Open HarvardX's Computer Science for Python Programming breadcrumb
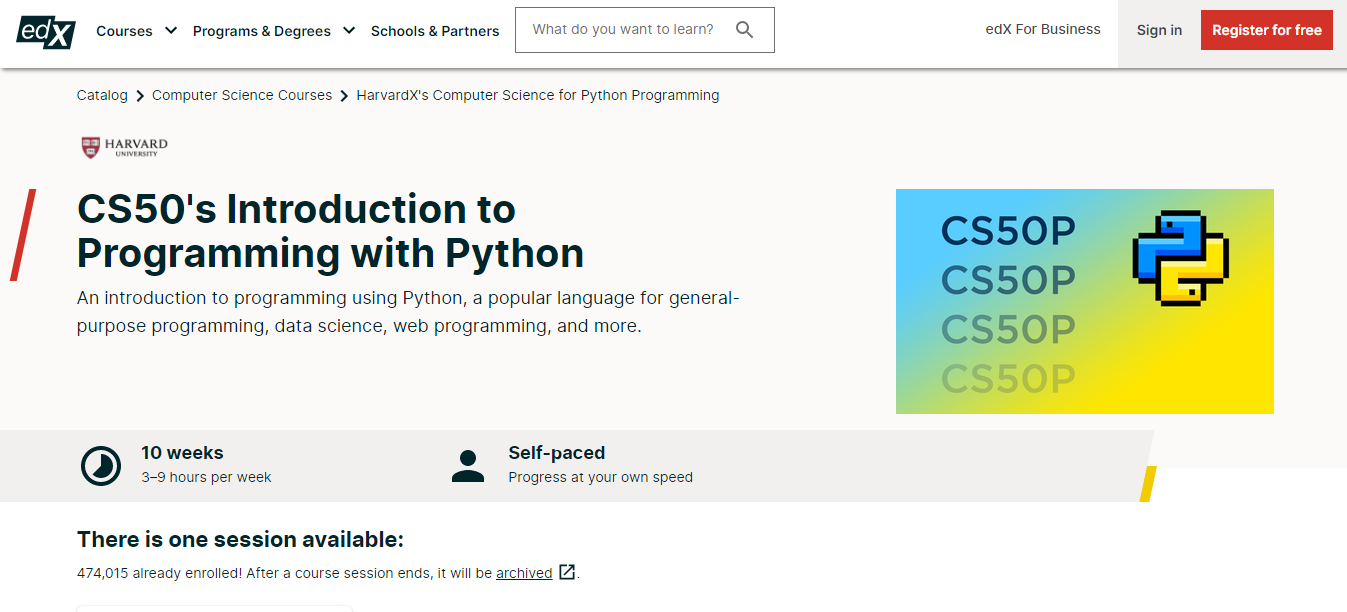The height and width of the screenshot is (612, 1347). pos(538,95)
